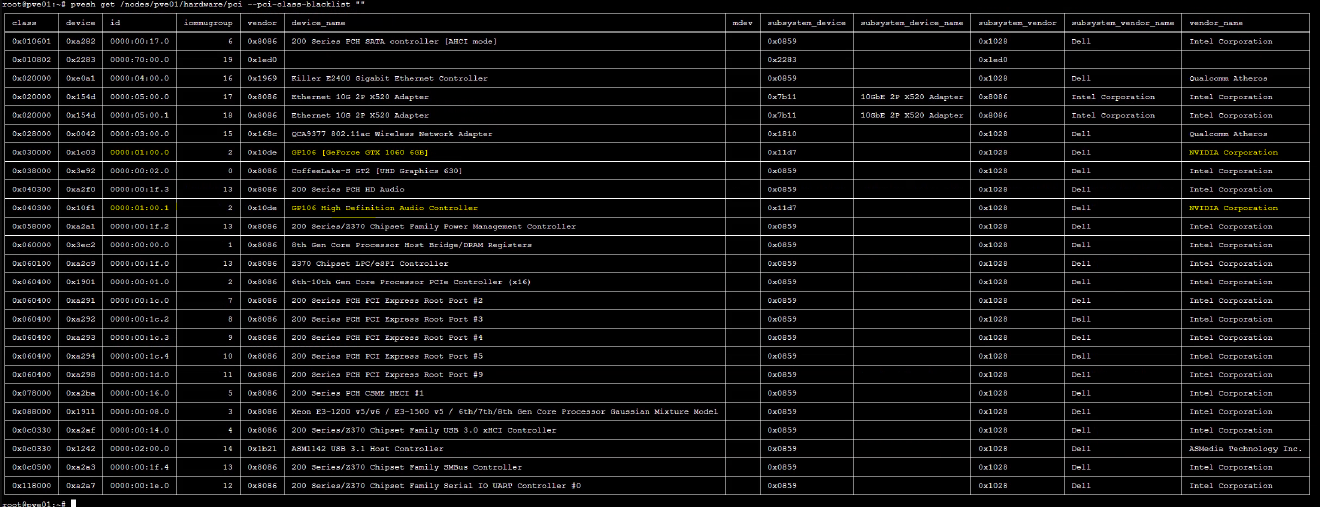
Task: Select the GP106 GeForce GTX 1060 6GB entry
Action: (x=359, y=152)
